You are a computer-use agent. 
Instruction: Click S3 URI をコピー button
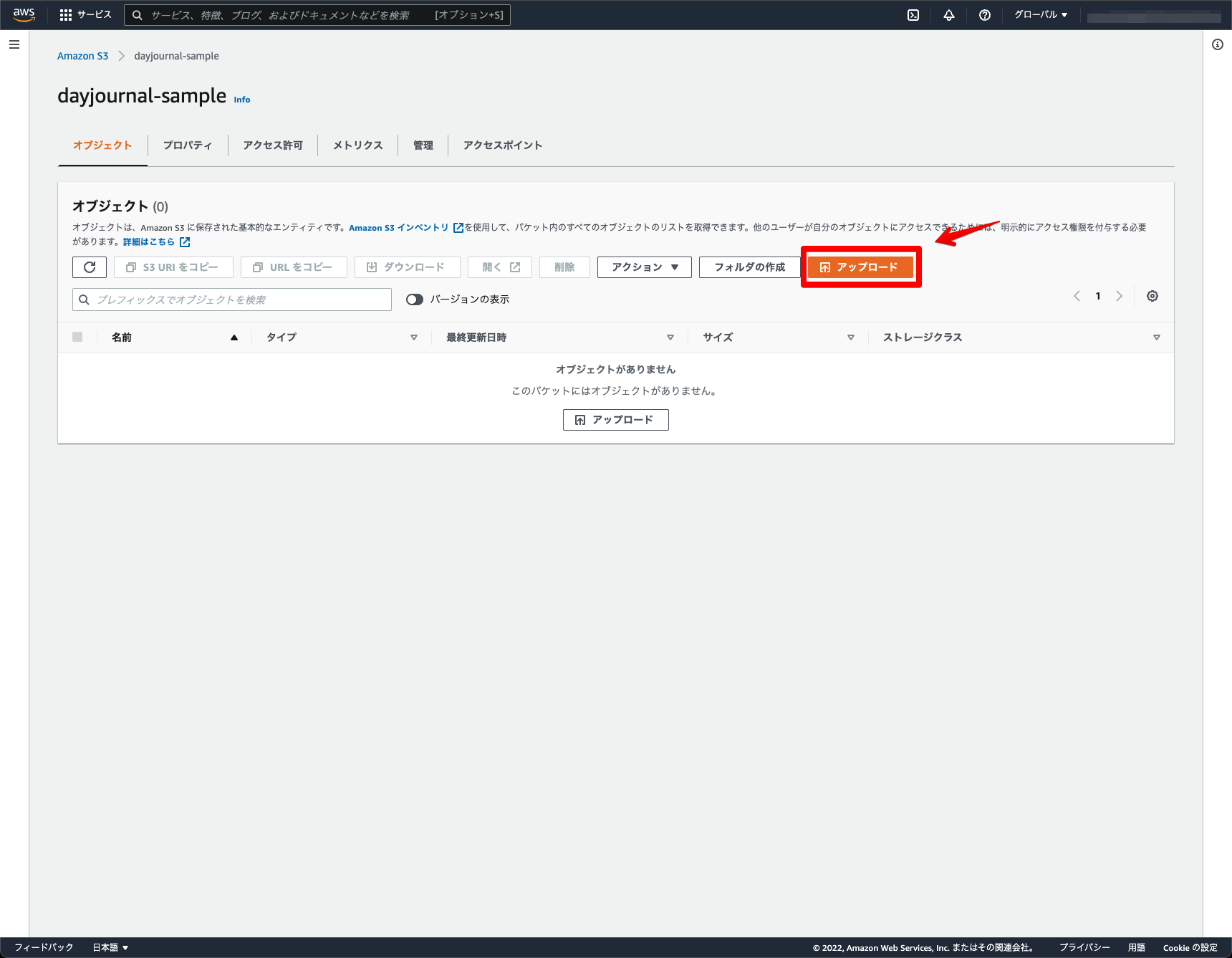click(x=173, y=267)
